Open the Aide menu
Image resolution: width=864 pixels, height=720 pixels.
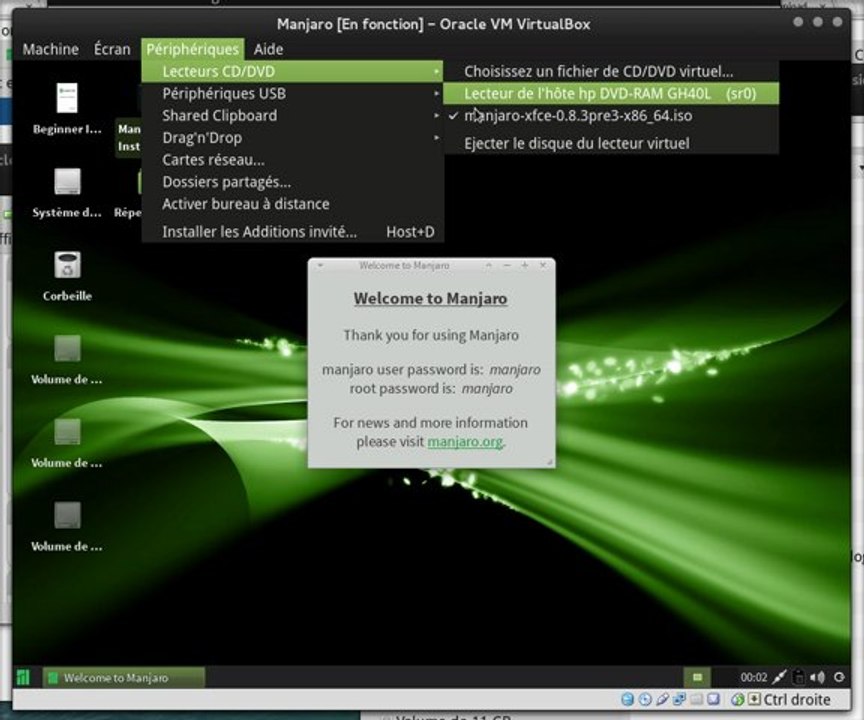pyautogui.click(x=268, y=49)
